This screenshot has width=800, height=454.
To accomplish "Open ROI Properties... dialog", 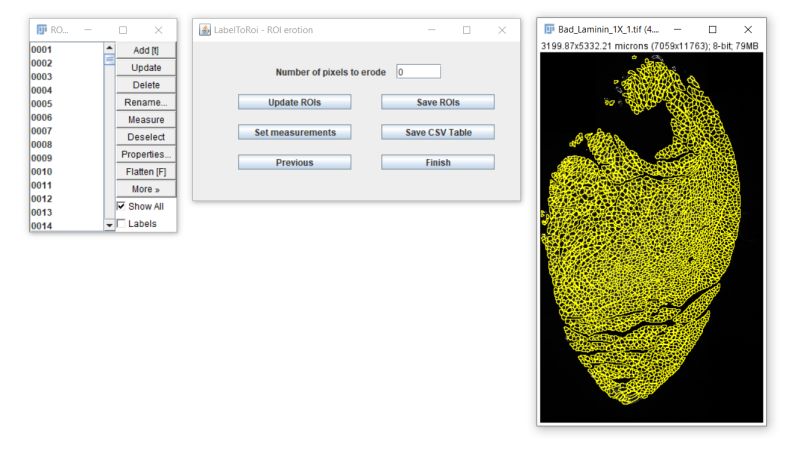I will [146, 154].
